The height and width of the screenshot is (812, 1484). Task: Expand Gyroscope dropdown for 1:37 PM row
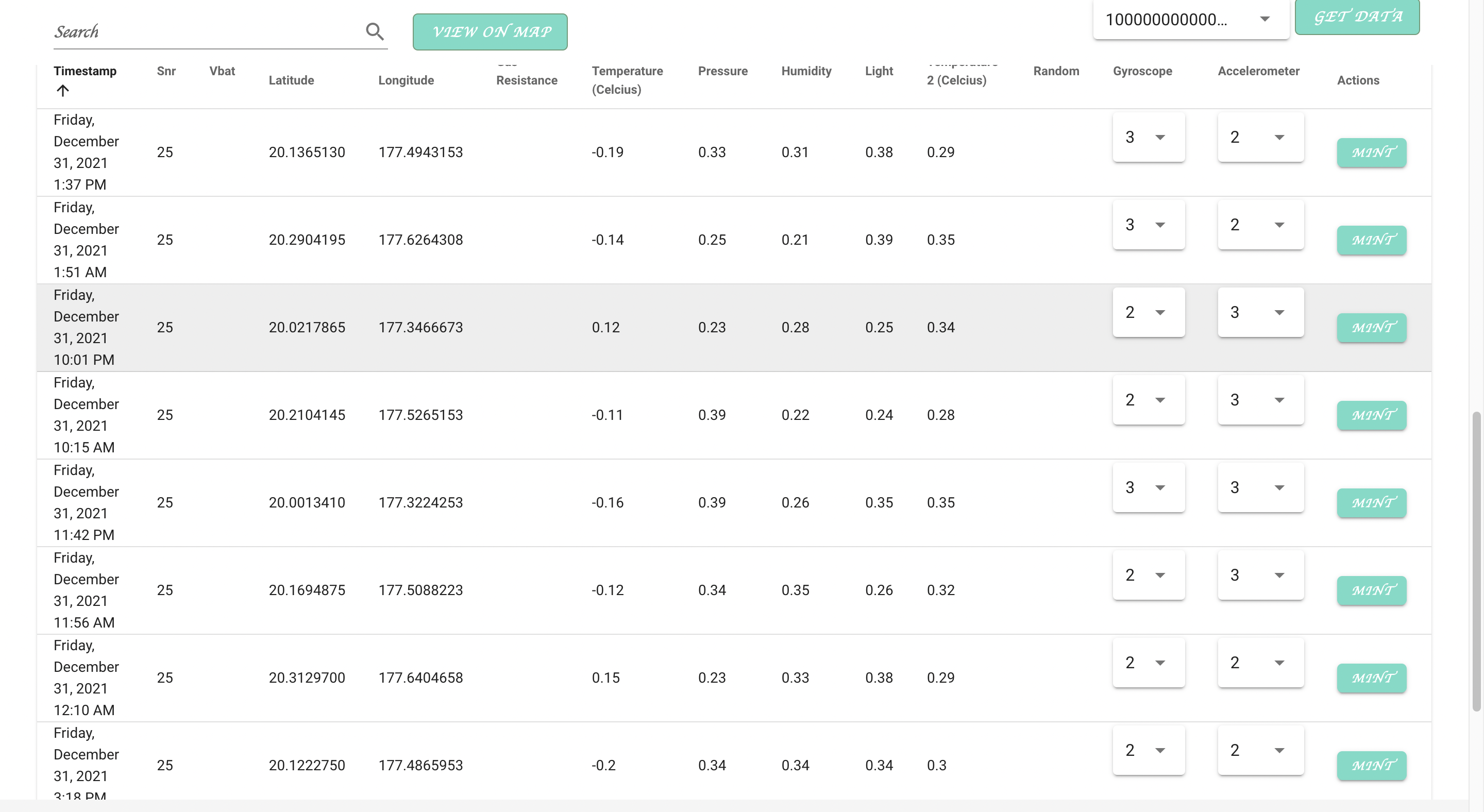coord(1148,137)
